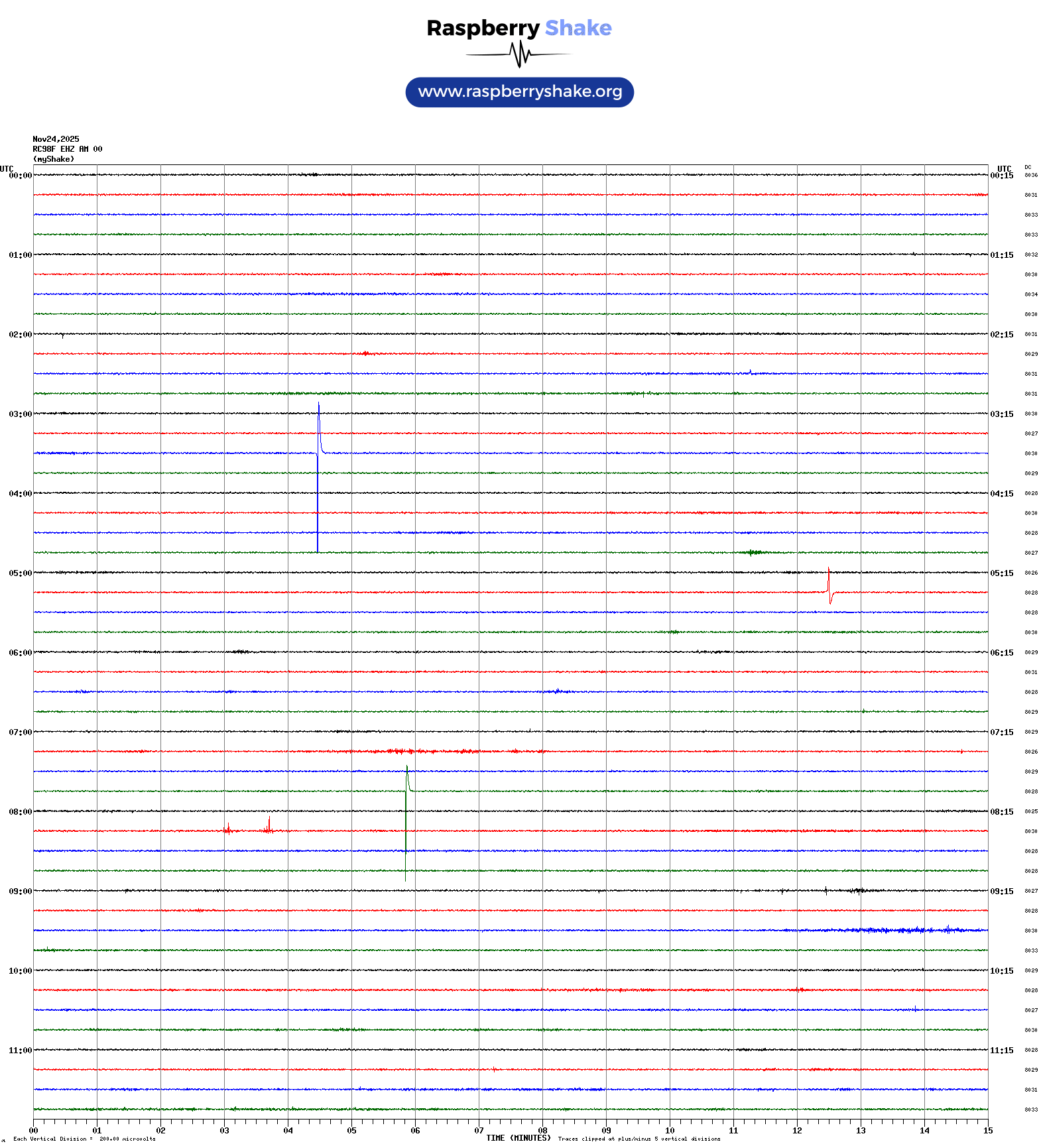Select the Nov24,2025 date label

pyautogui.click(x=56, y=139)
